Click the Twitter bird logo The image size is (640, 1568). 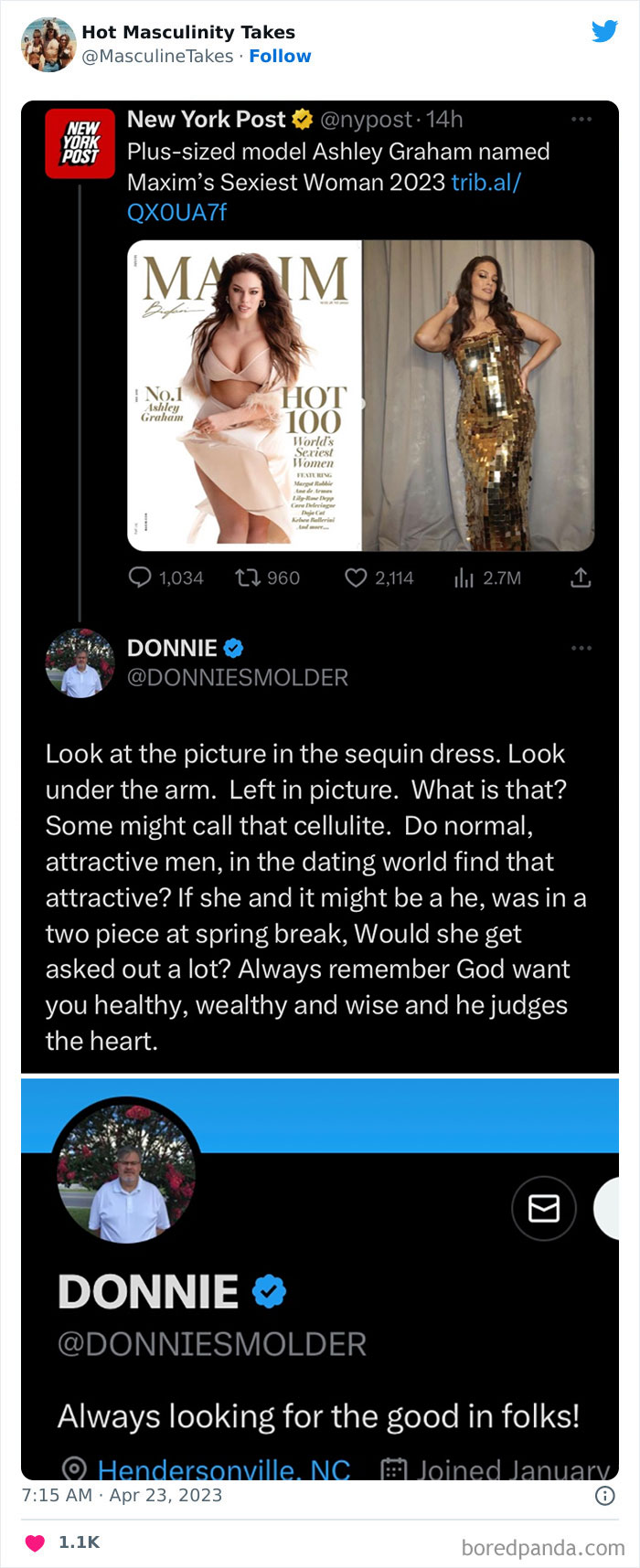[x=605, y=31]
